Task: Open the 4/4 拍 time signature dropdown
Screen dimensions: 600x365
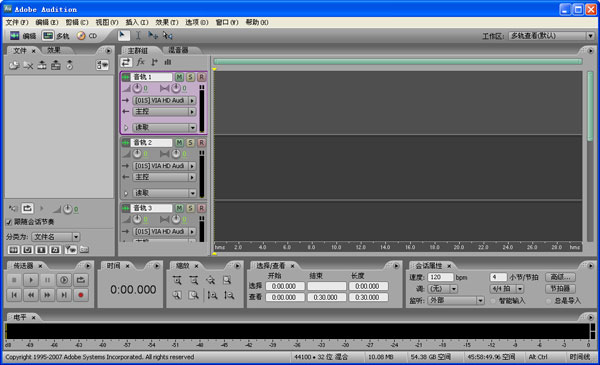Action: tap(507, 289)
